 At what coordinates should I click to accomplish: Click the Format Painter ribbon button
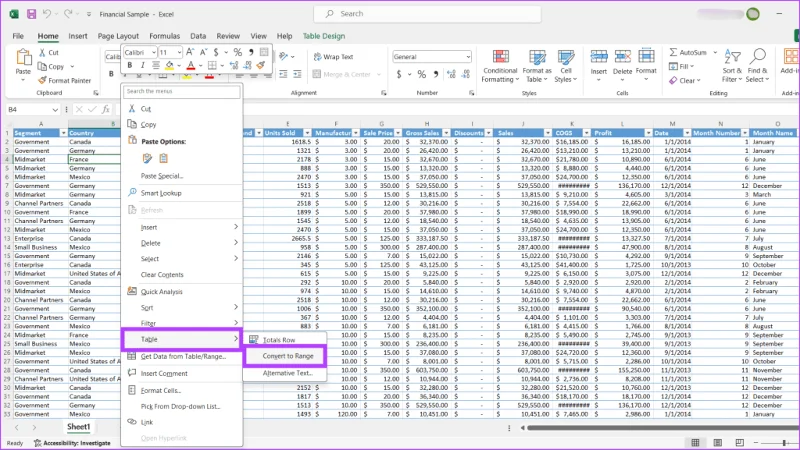click(64, 80)
